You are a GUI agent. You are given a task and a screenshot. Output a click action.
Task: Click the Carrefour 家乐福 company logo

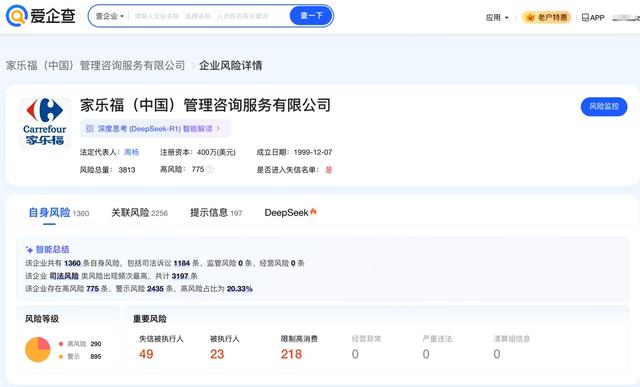pos(44,123)
